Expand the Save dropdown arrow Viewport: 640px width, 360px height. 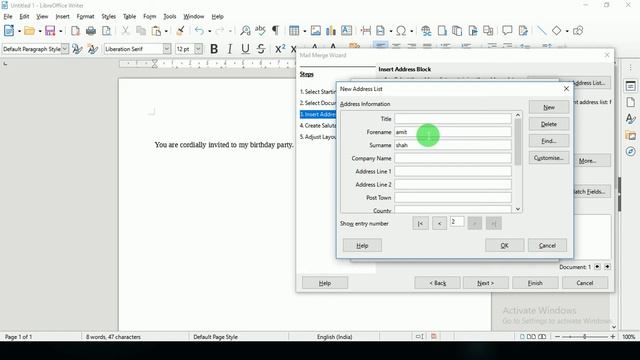(x=60, y=31)
